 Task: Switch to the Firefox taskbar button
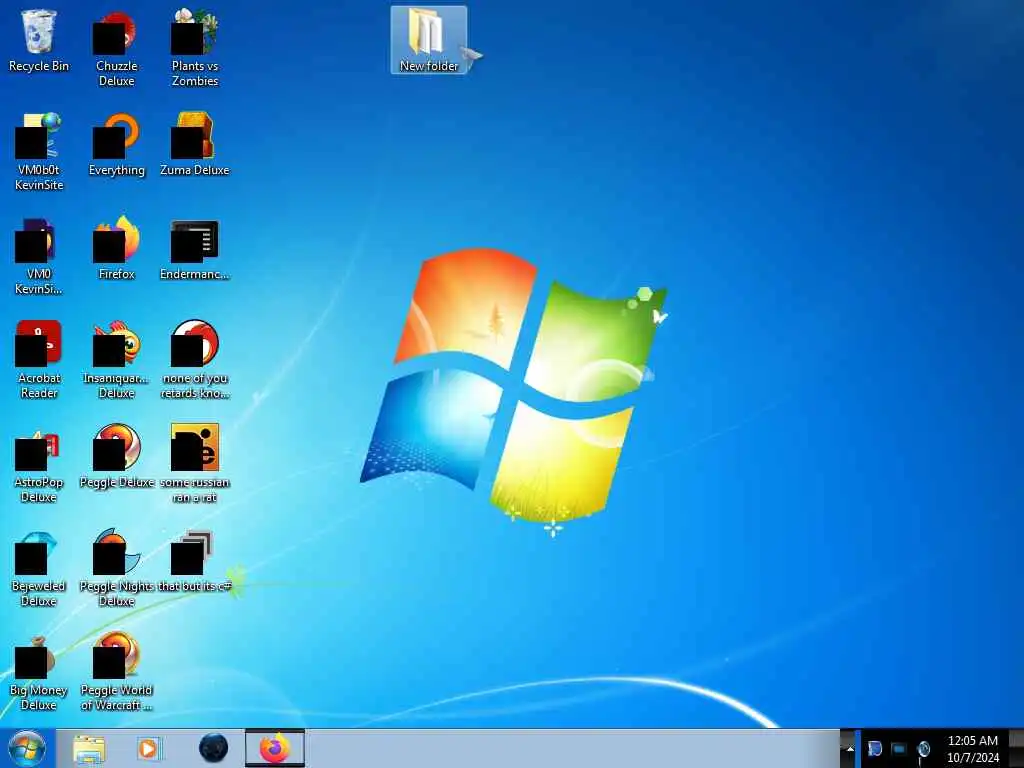275,748
